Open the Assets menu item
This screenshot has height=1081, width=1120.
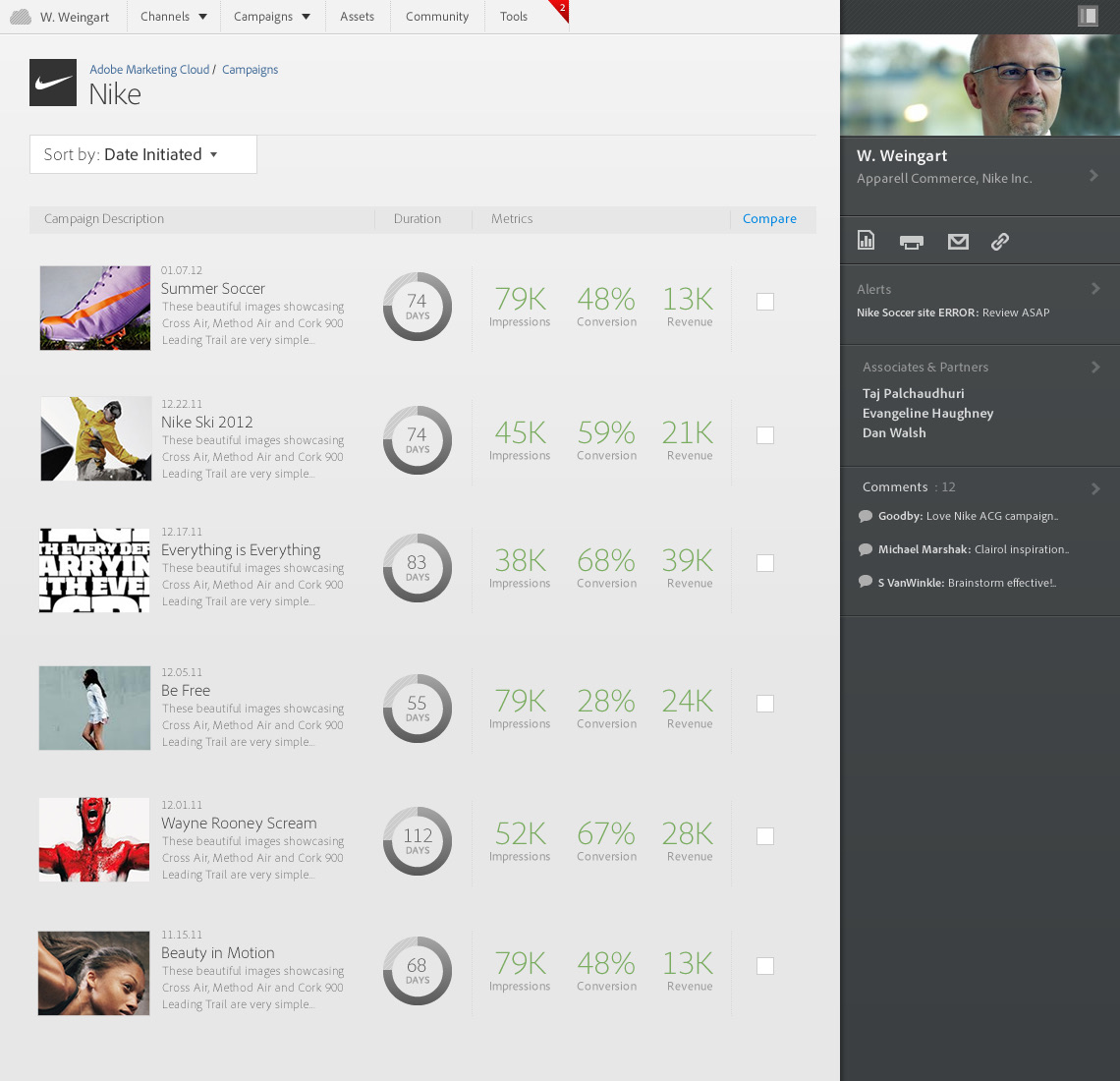pos(358,17)
